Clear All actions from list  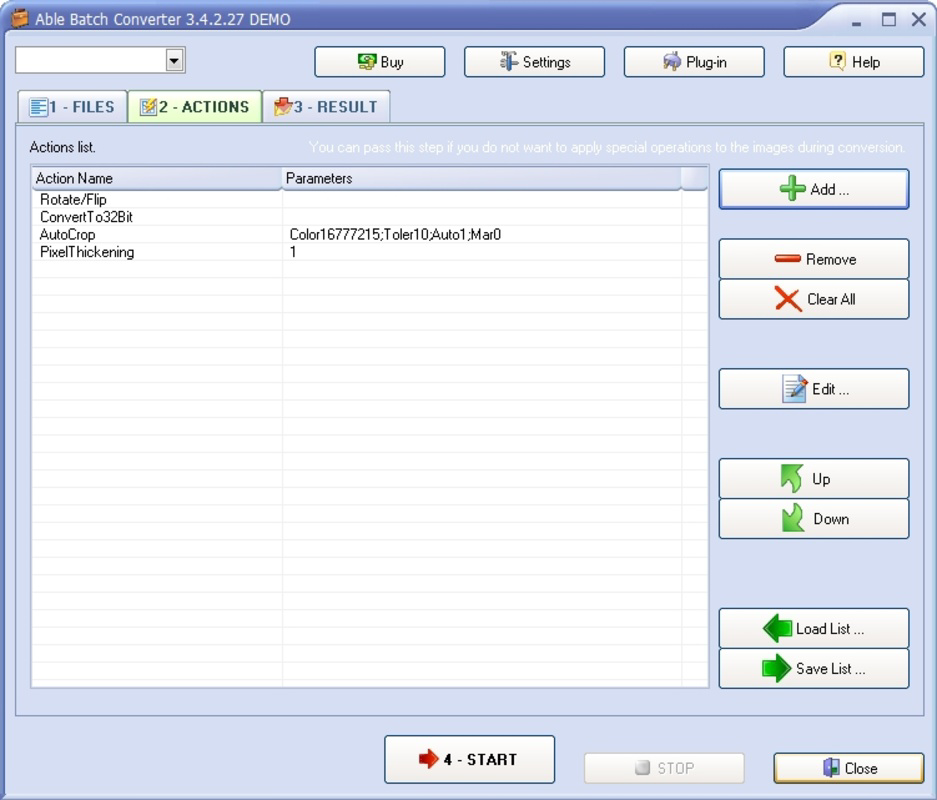point(813,299)
